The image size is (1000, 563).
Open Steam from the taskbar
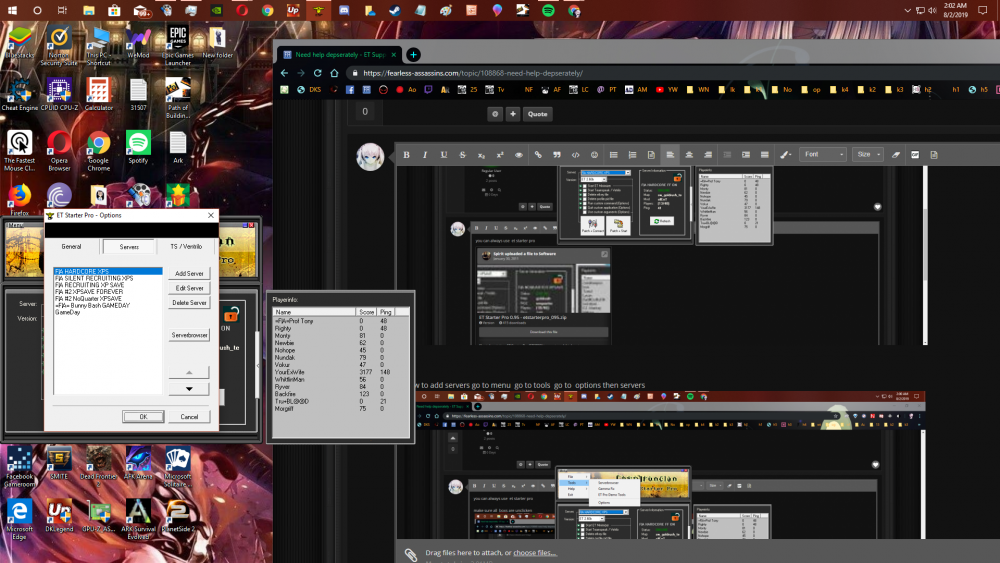pos(395,10)
